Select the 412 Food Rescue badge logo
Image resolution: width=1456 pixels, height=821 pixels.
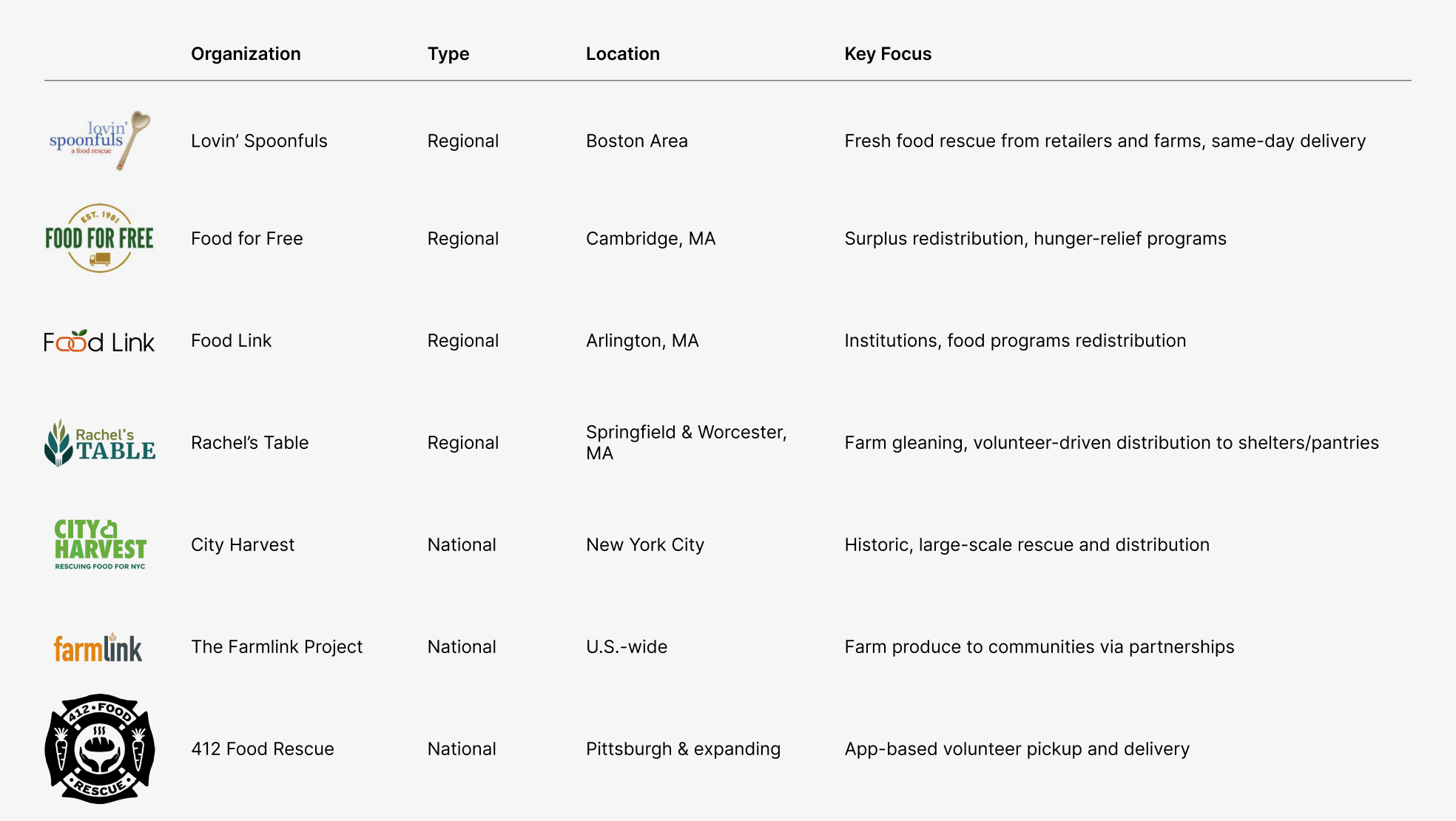[100, 749]
